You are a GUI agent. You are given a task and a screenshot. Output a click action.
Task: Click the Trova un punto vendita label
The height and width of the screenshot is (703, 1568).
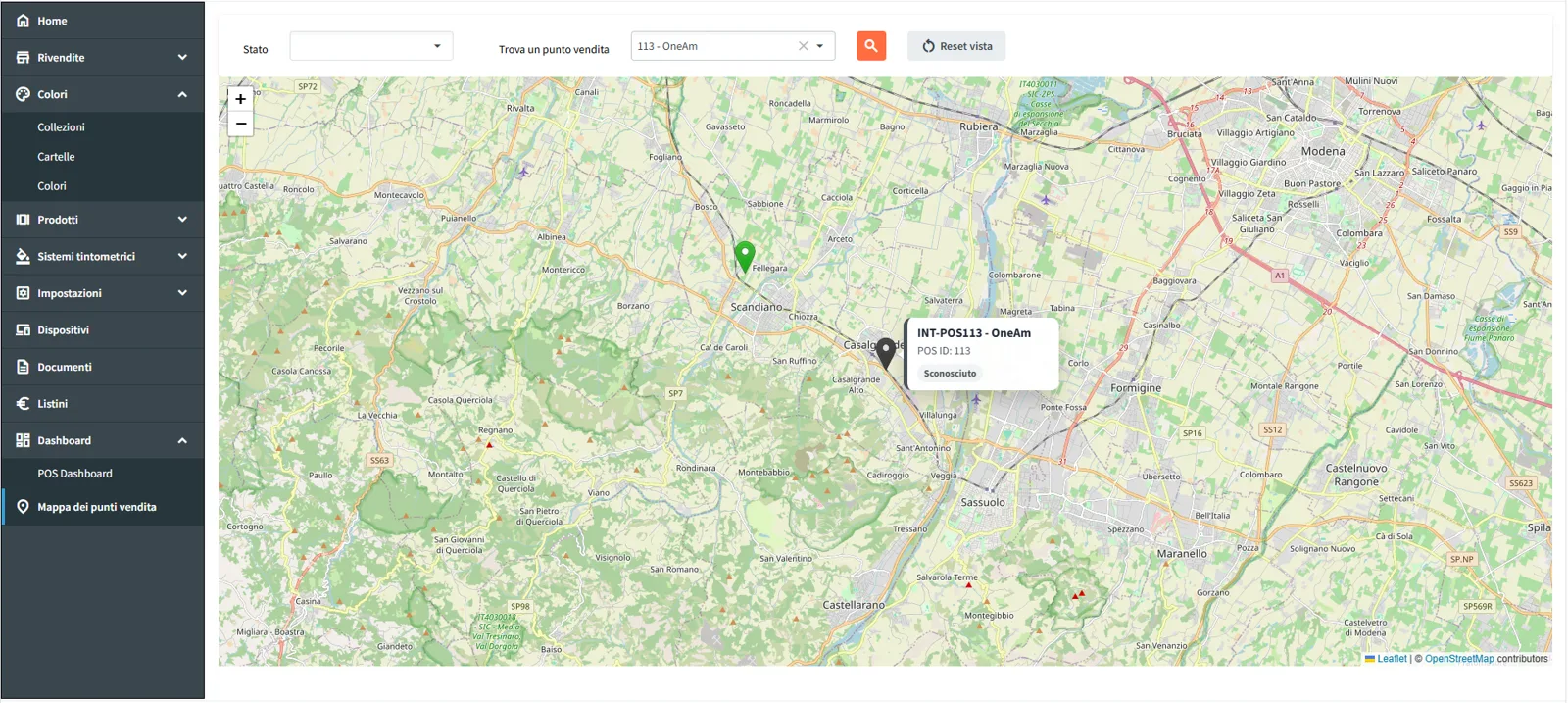pyautogui.click(x=554, y=50)
